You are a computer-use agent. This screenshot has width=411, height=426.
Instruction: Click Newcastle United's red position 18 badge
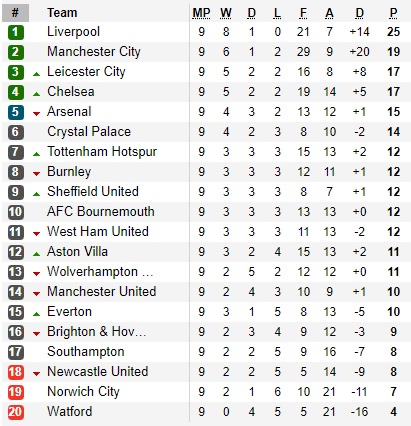tap(15, 372)
